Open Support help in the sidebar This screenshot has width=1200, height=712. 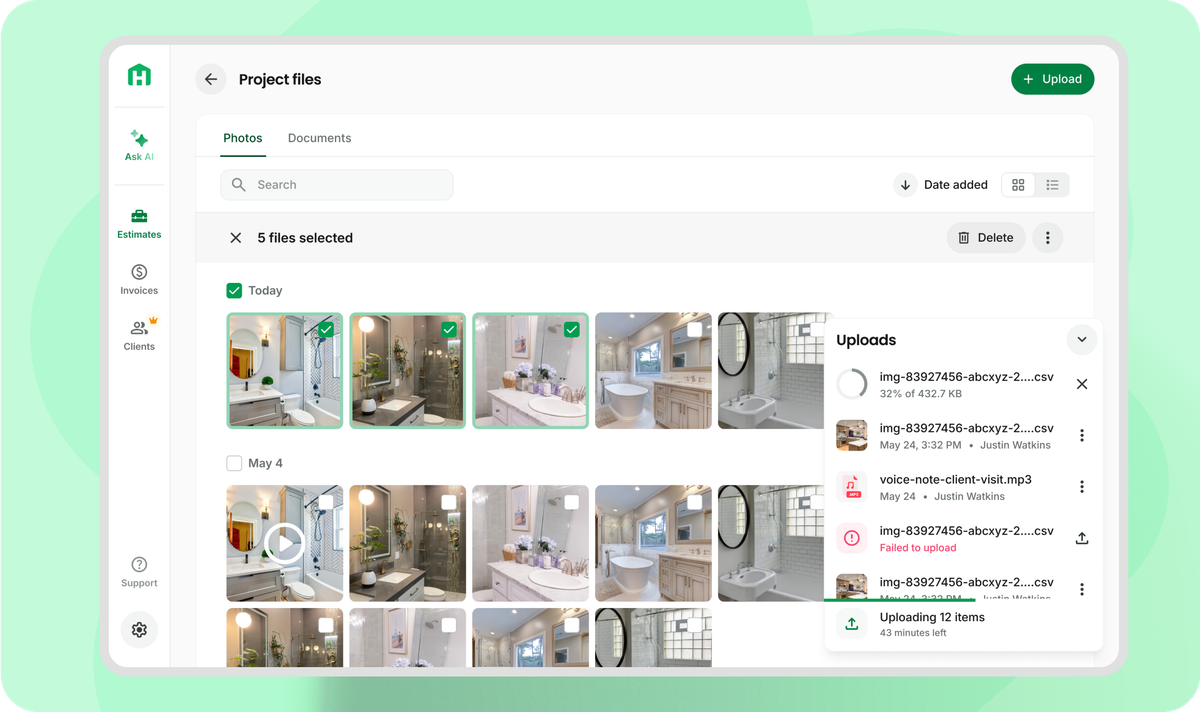(x=139, y=572)
